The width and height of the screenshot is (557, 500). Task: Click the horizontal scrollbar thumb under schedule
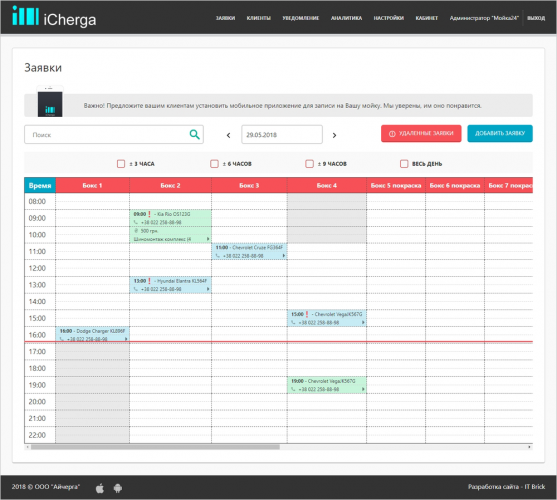pyautogui.click(x=155, y=447)
